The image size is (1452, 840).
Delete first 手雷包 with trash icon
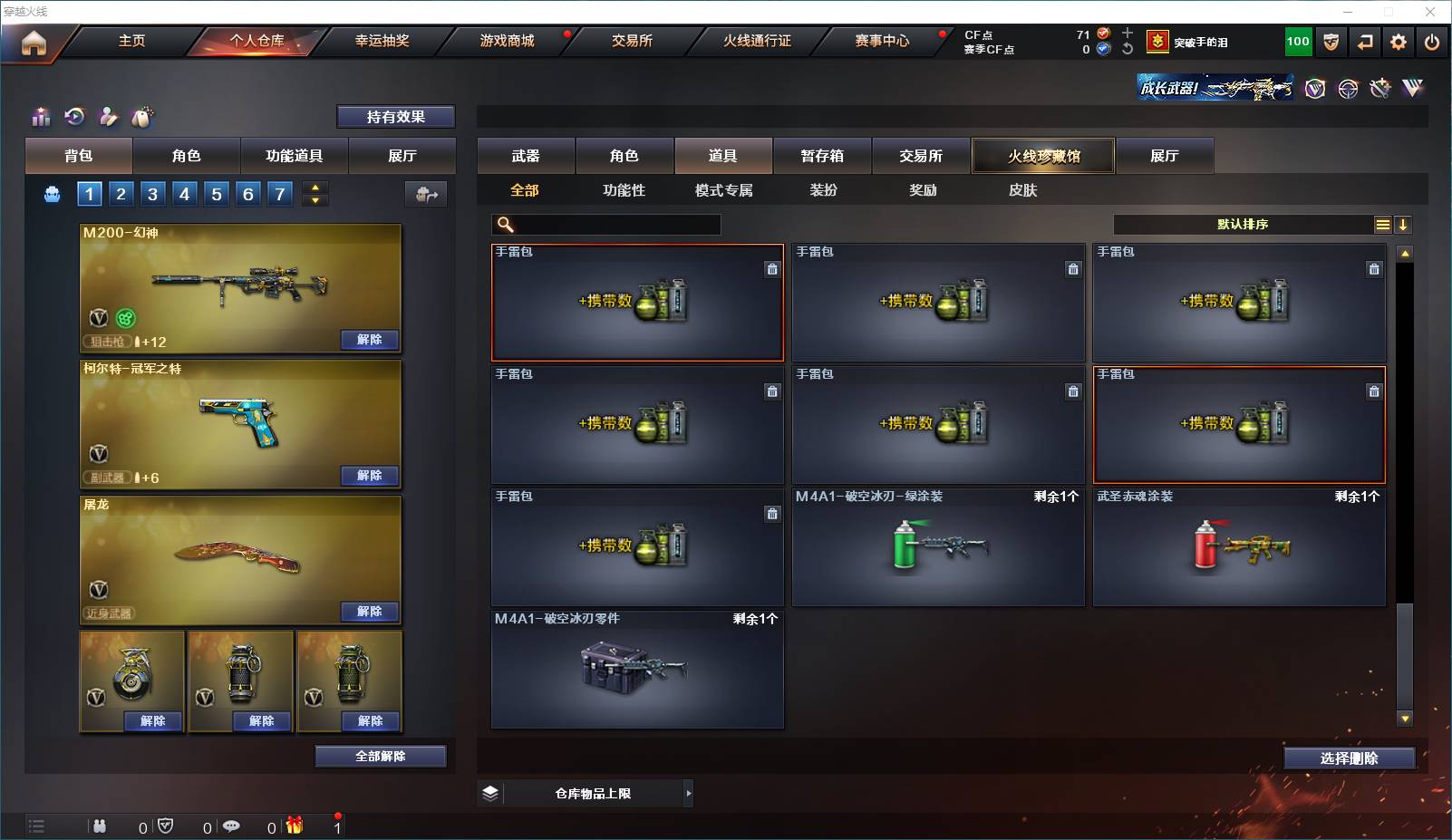[772, 269]
